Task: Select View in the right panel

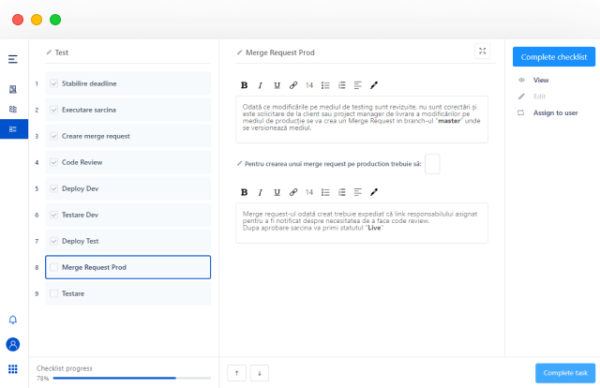Action: [x=541, y=80]
